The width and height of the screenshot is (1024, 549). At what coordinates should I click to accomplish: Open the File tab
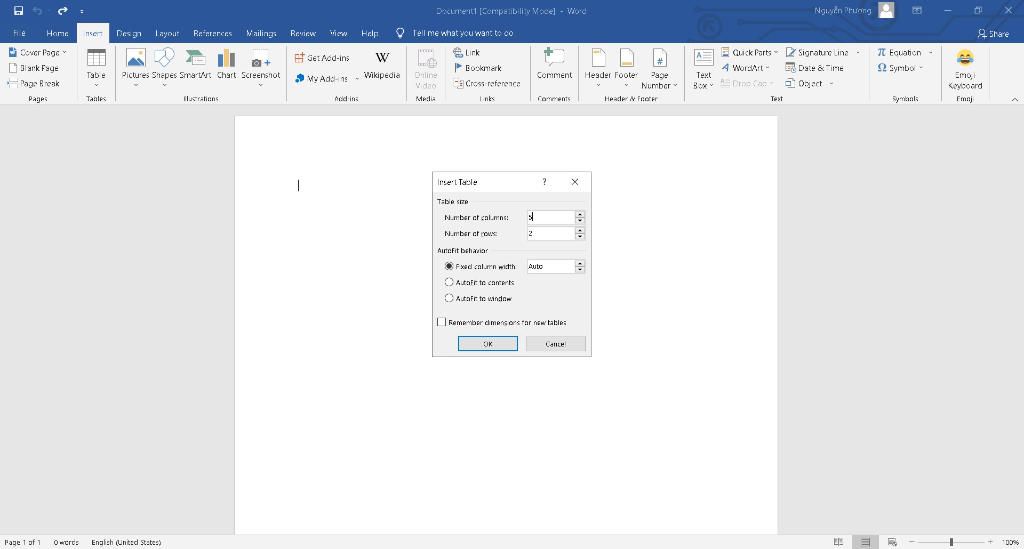(20, 33)
